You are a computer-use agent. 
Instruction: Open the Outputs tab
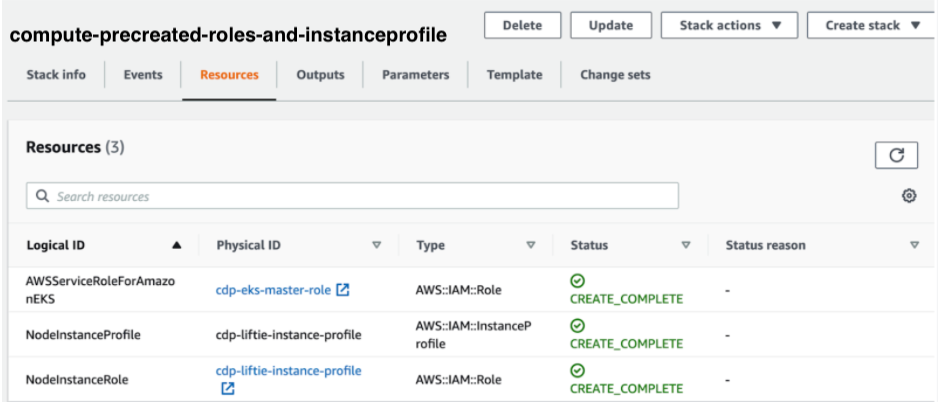coord(320,75)
